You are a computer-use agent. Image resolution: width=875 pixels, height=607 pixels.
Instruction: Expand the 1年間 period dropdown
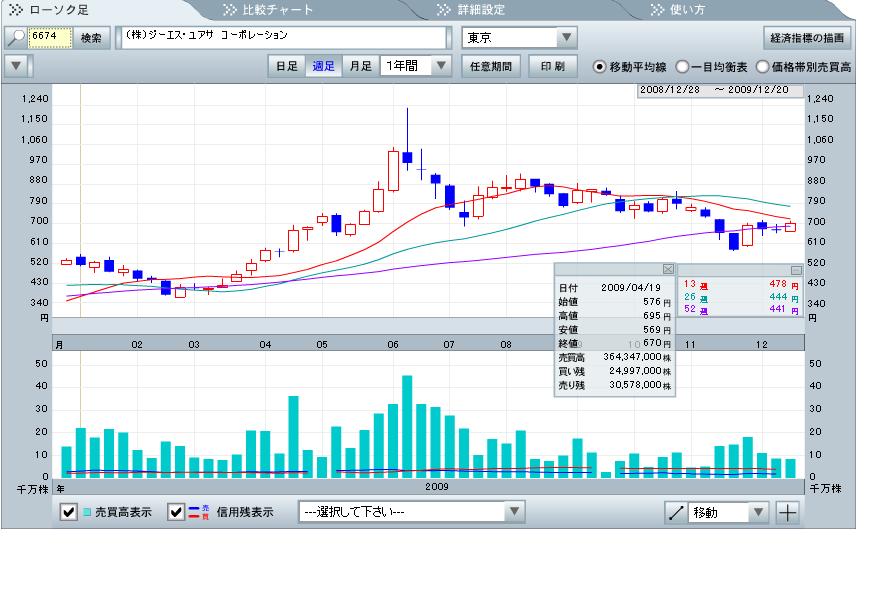click(442, 66)
